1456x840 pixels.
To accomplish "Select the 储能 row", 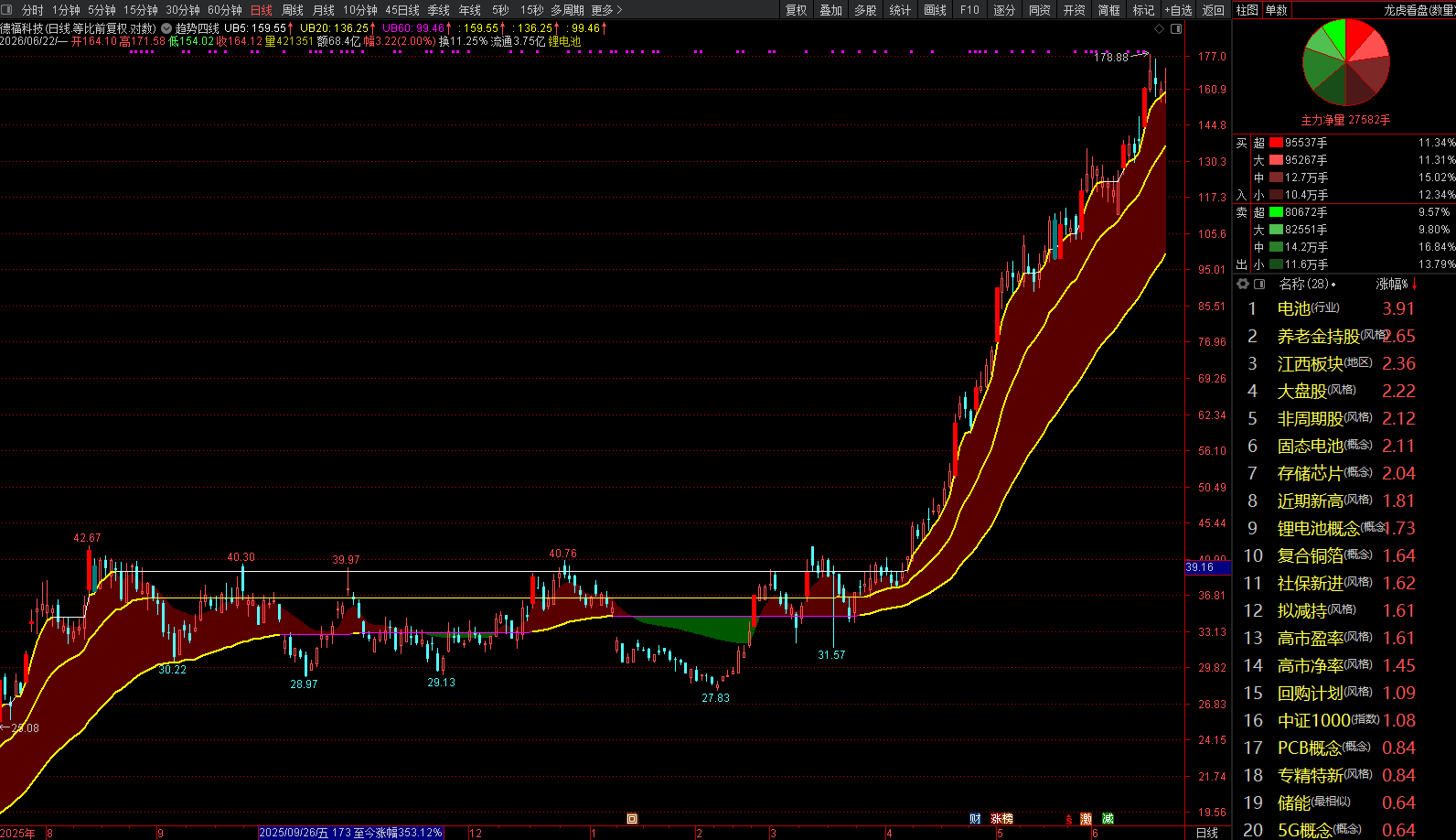I will [1344, 802].
